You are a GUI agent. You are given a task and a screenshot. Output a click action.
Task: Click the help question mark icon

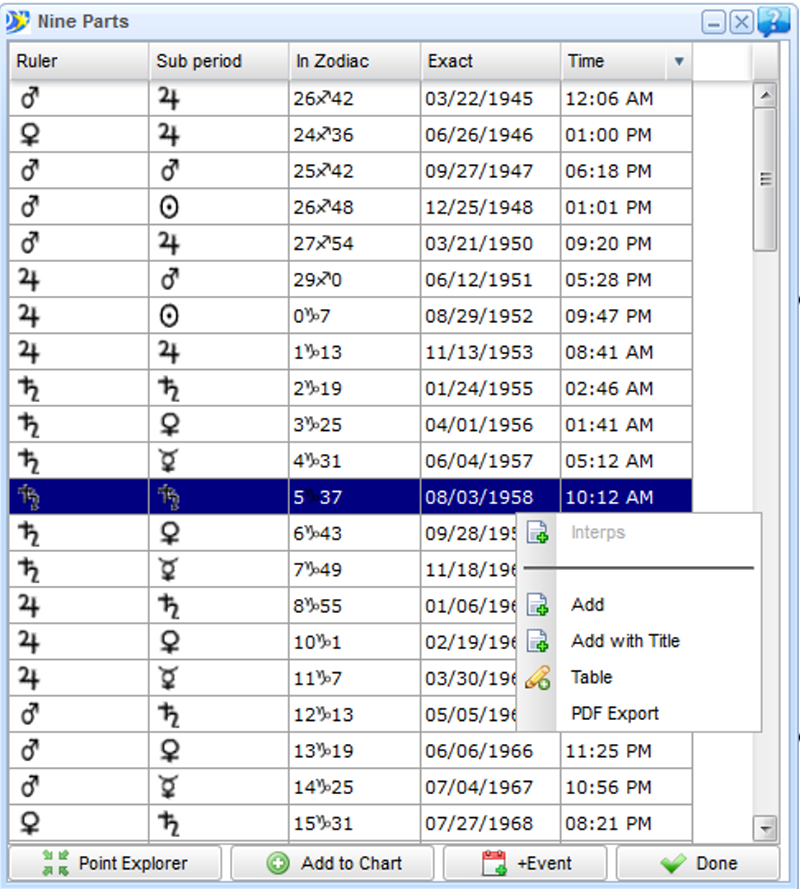773,21
